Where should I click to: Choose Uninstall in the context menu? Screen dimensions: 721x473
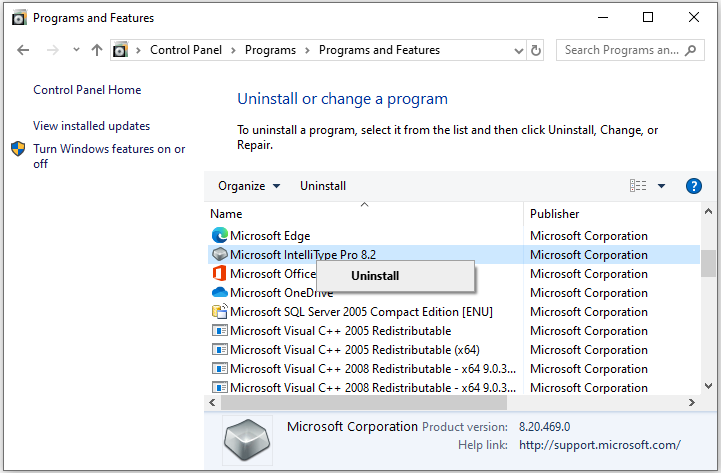click(x=395, y=276)
